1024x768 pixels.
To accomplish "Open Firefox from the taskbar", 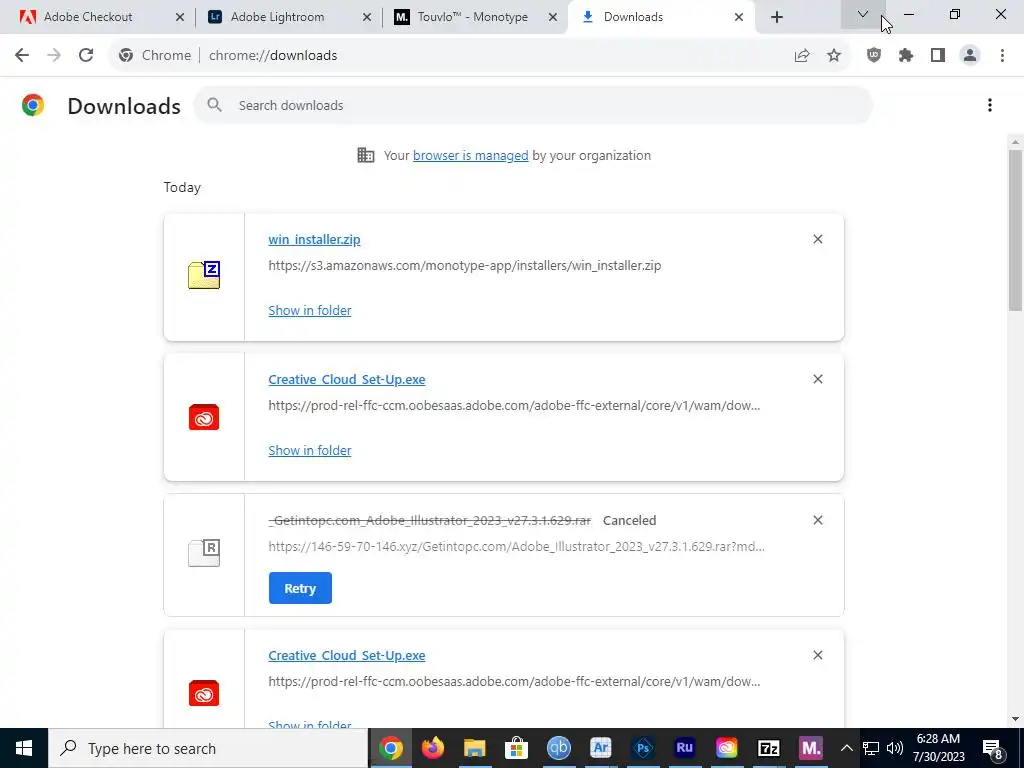I will (x=432, y=748).
